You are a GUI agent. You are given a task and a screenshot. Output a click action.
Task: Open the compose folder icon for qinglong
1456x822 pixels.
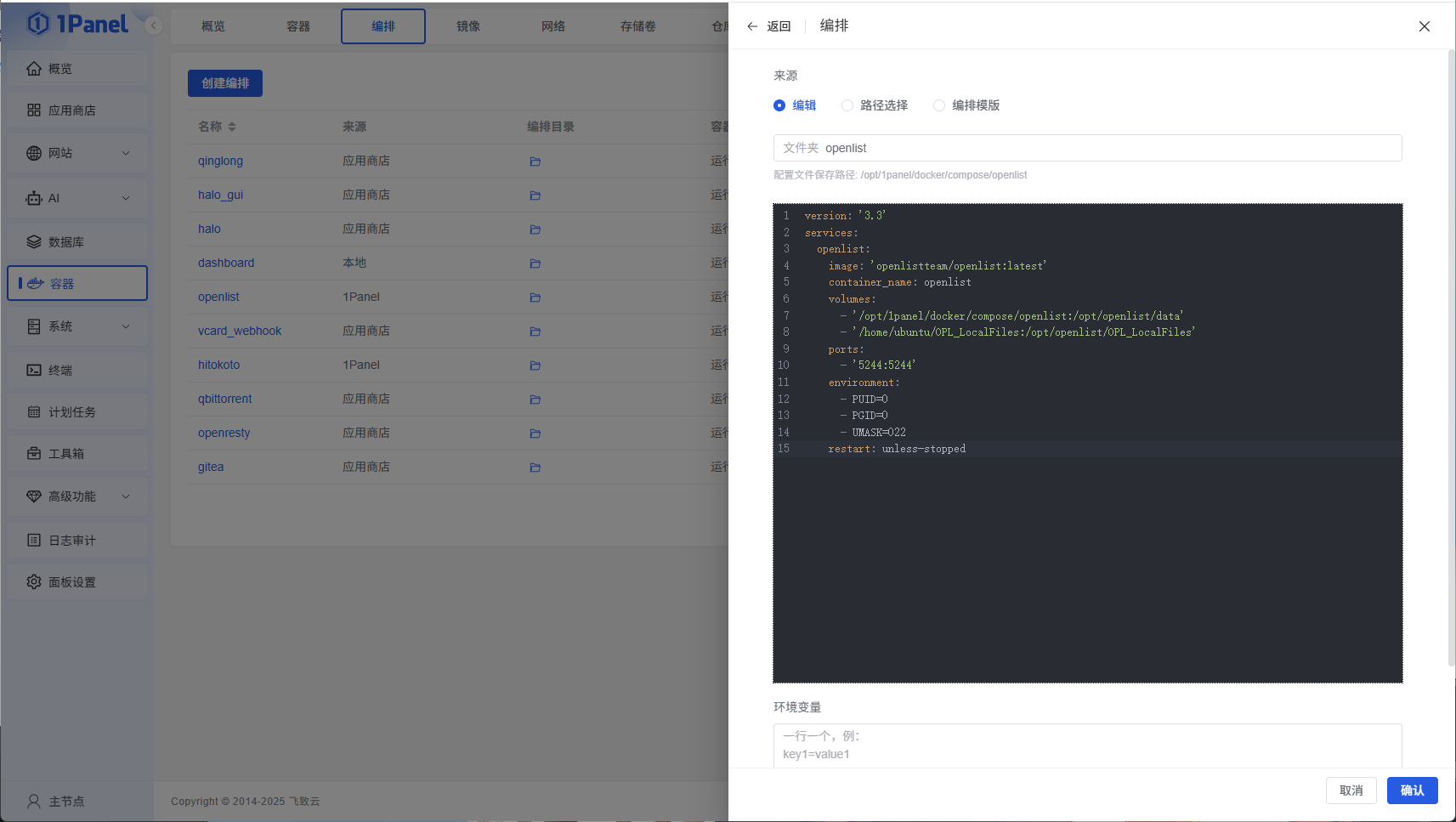point(535,162)
